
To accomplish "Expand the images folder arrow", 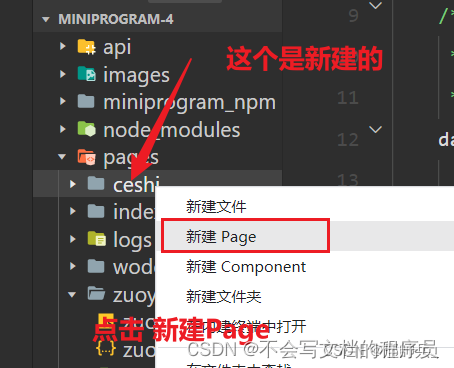I will [x=63, y=74].
